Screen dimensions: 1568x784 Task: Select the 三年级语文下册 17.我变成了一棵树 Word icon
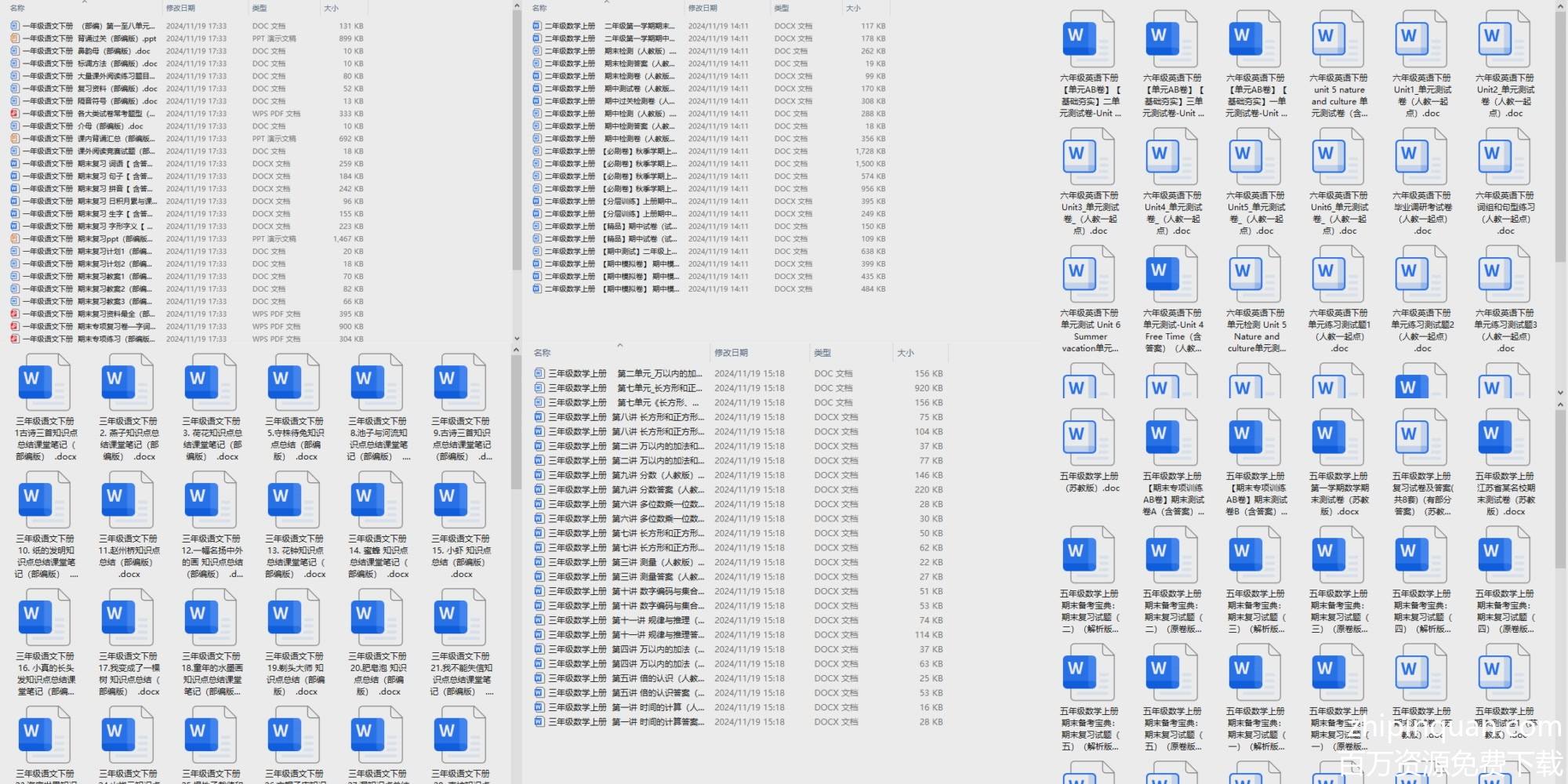[x=126, y=617]
